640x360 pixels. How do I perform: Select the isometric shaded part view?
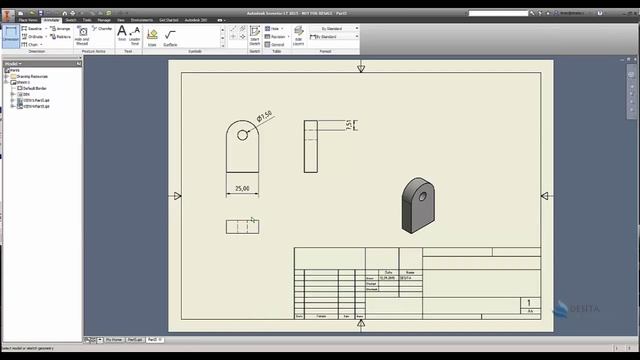[x=418, y=205]
